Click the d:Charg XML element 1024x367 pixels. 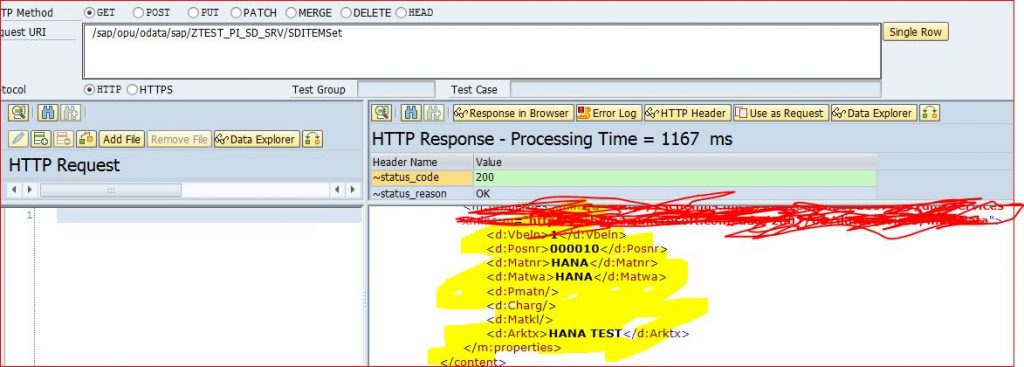(x=521, y=305)
